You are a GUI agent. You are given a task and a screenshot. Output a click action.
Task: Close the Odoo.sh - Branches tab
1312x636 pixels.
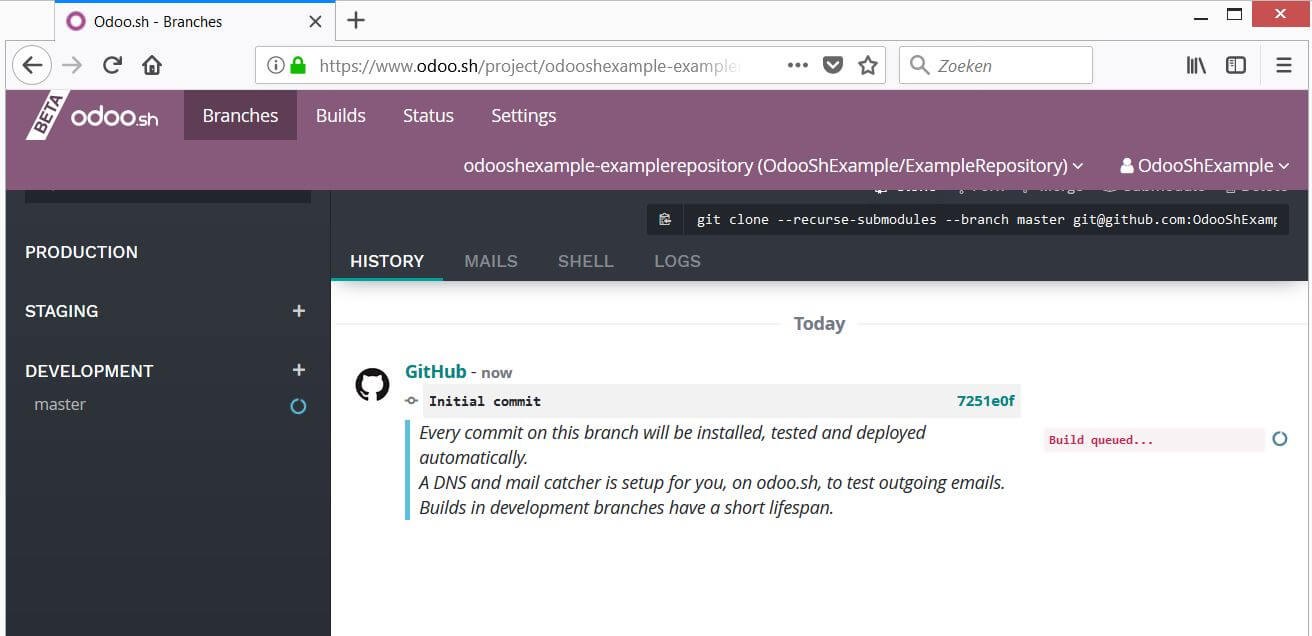coord(313,21)
